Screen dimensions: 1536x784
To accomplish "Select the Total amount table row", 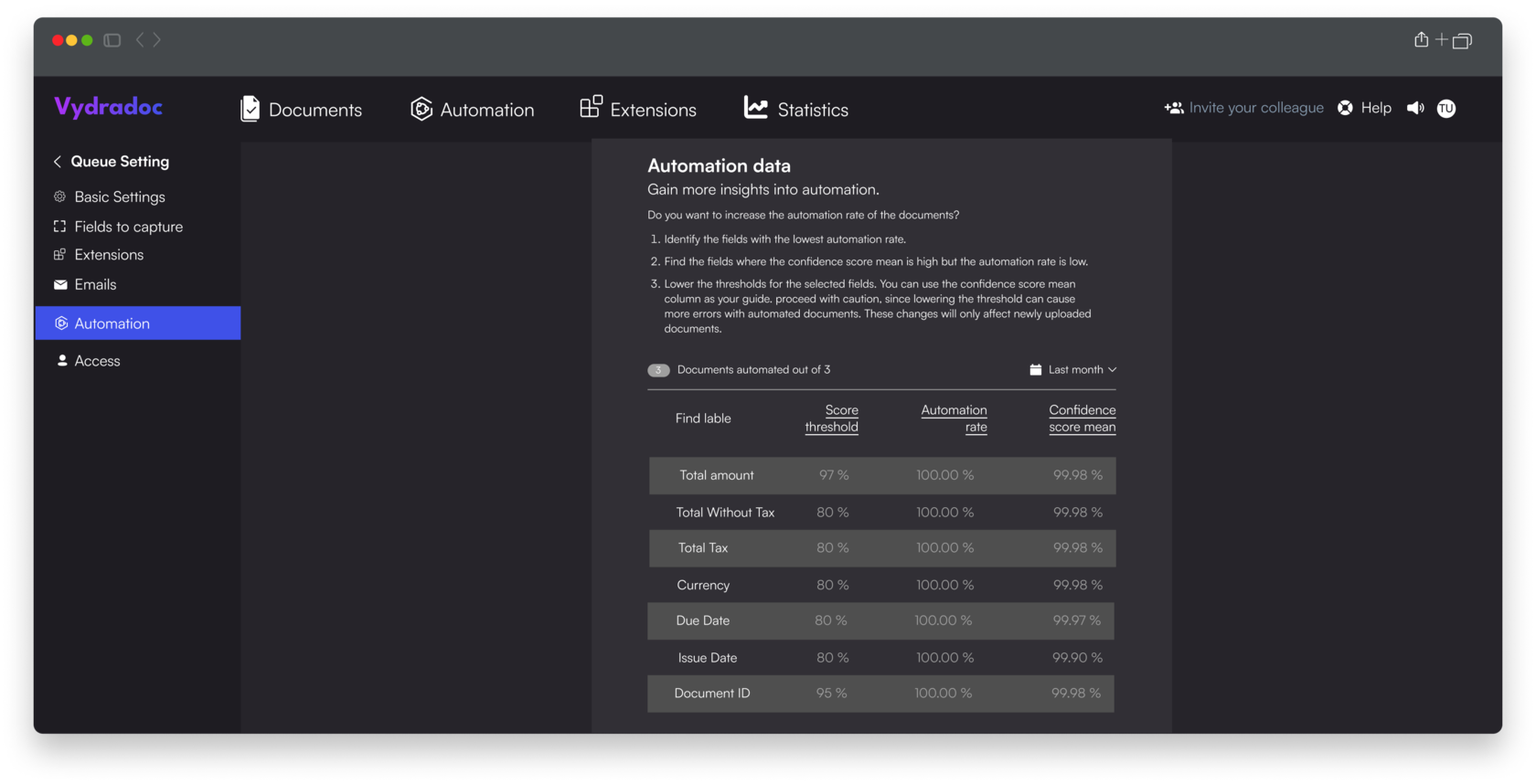I will tap(881, 475).
